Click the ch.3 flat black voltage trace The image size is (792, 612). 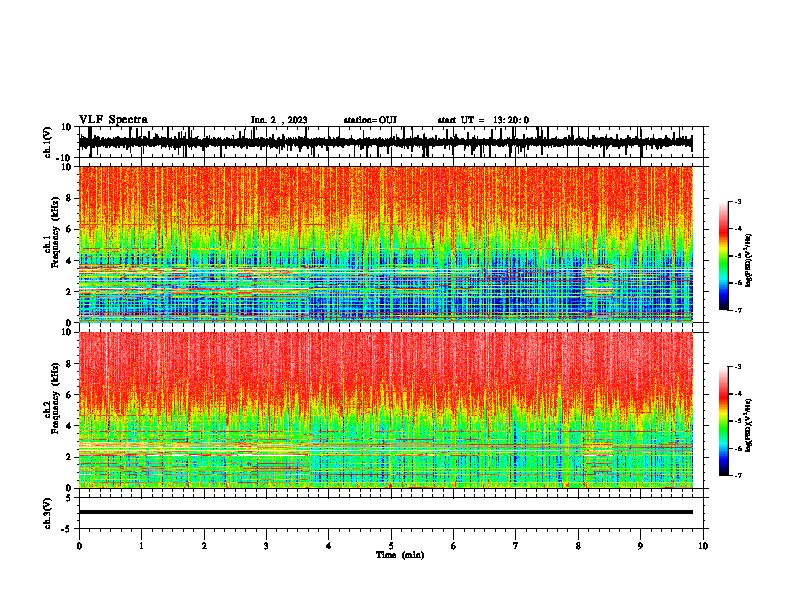pyautogui.click(x=385, y=512)
